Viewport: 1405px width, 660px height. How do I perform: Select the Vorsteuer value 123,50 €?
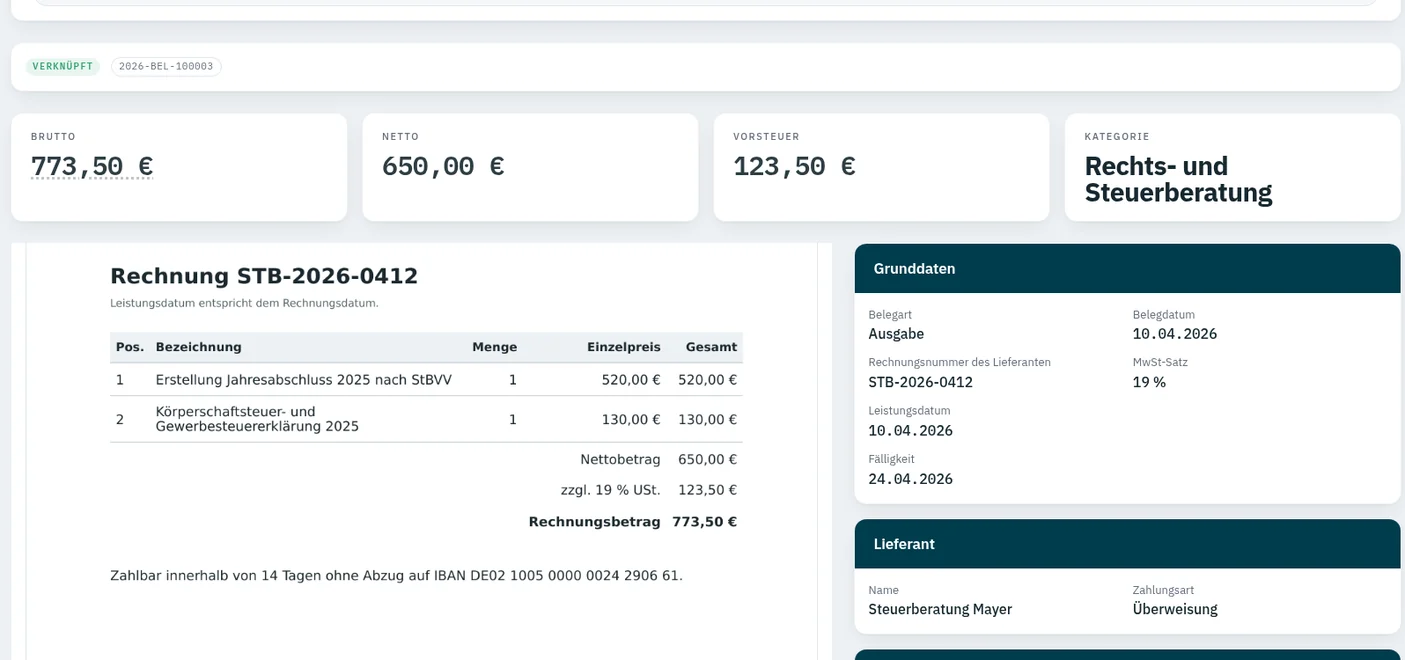[794, 166]
